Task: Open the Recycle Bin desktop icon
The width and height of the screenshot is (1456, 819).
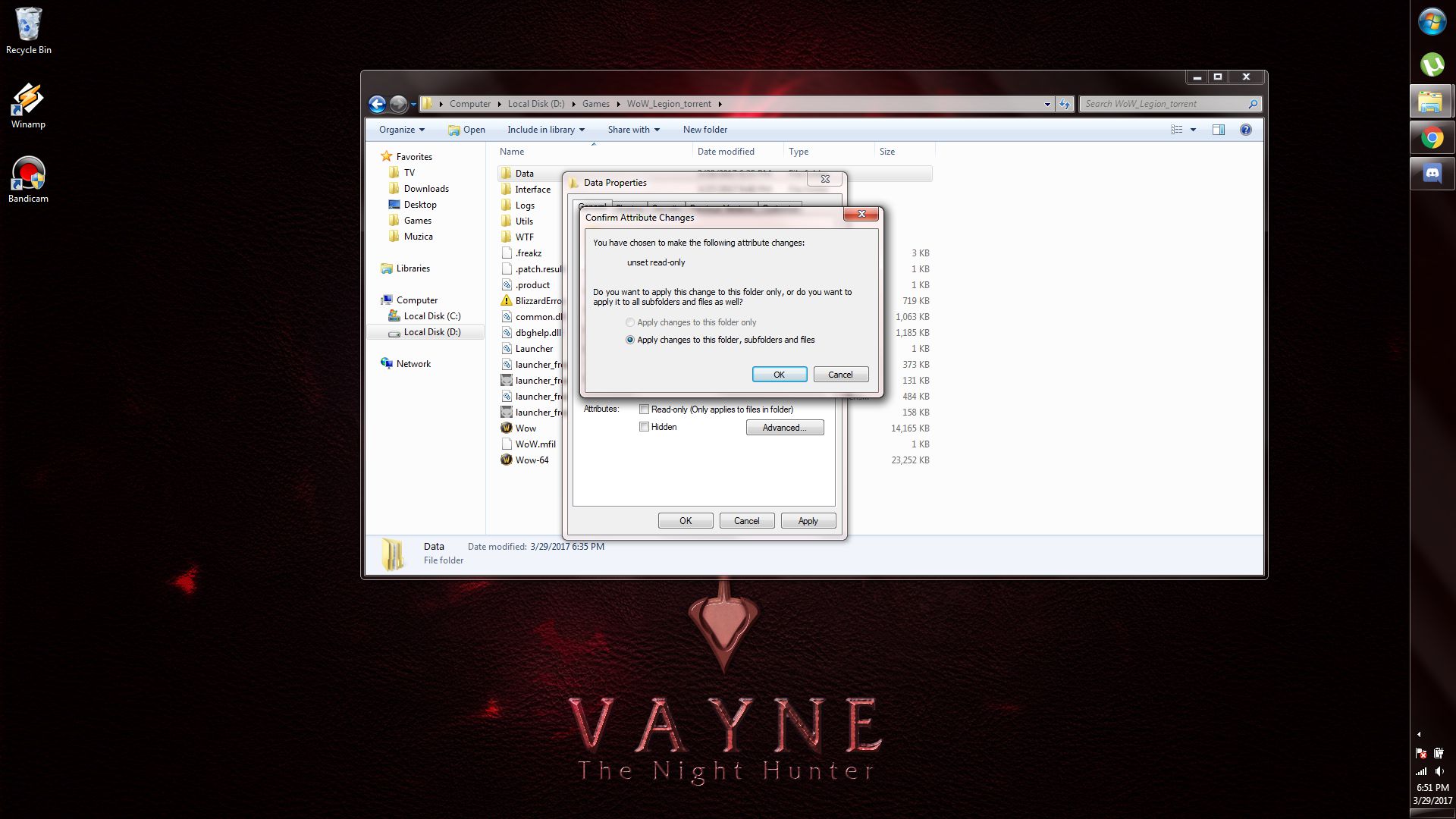Action: point(29,32)
